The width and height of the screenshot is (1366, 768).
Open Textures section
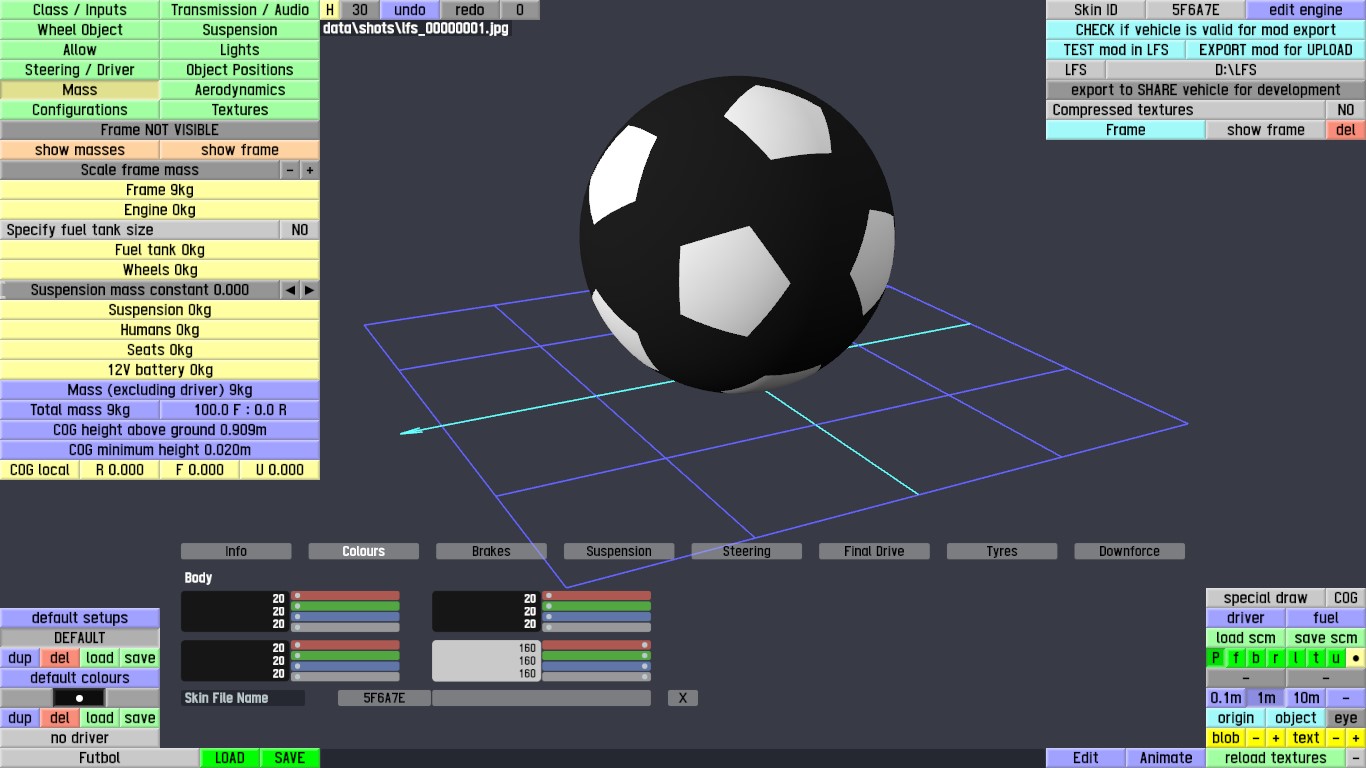tap(240, 110)
